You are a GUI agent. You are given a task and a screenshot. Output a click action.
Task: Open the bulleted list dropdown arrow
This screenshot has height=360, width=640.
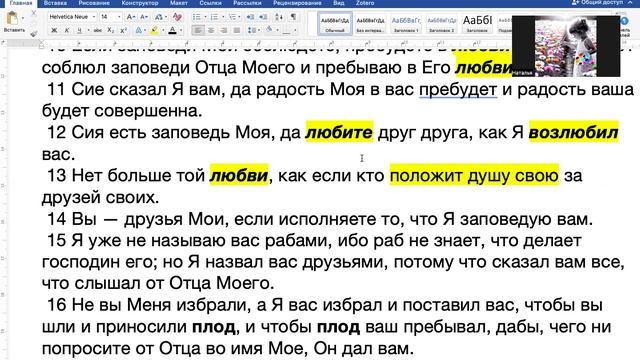coord(205,17)
